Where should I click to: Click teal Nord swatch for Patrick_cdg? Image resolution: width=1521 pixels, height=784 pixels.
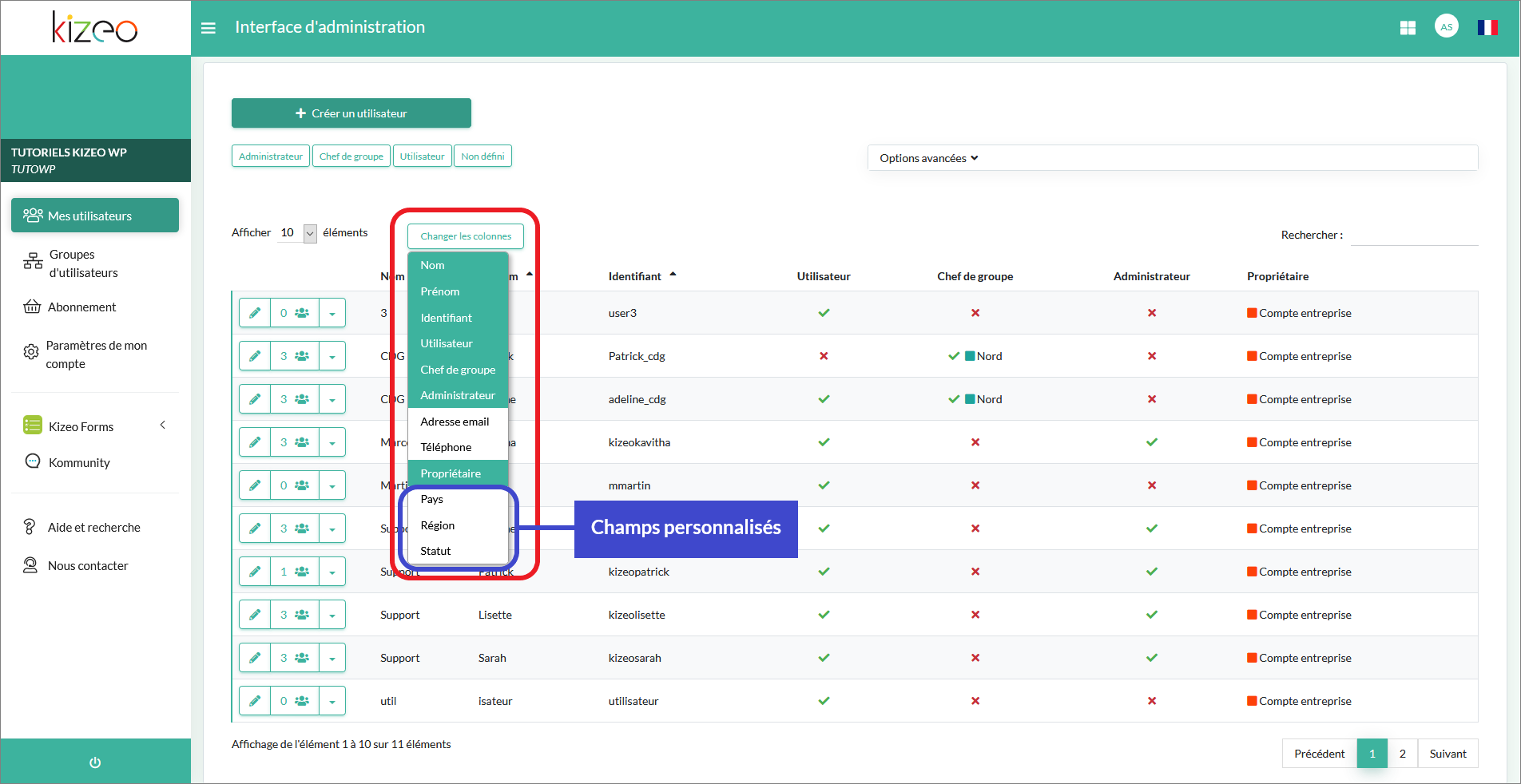pos(970,356)
